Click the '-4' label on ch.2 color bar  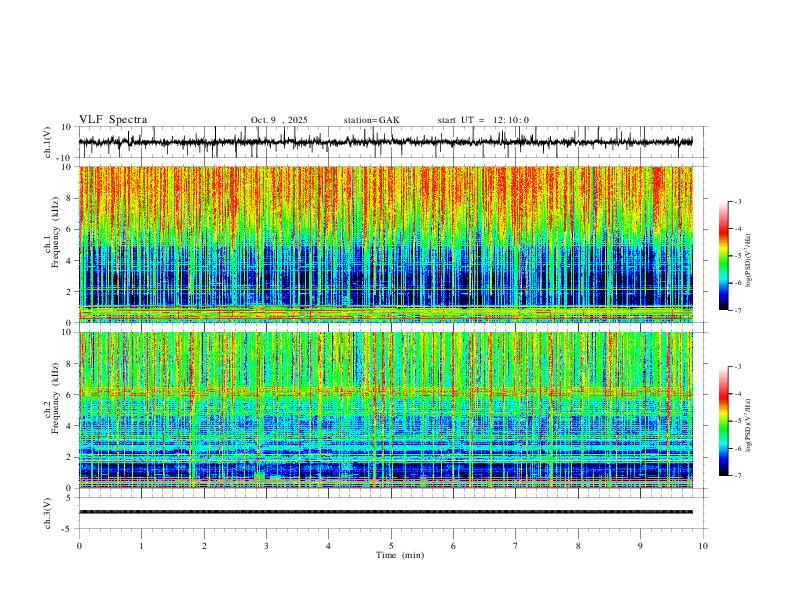pos(738,394)
